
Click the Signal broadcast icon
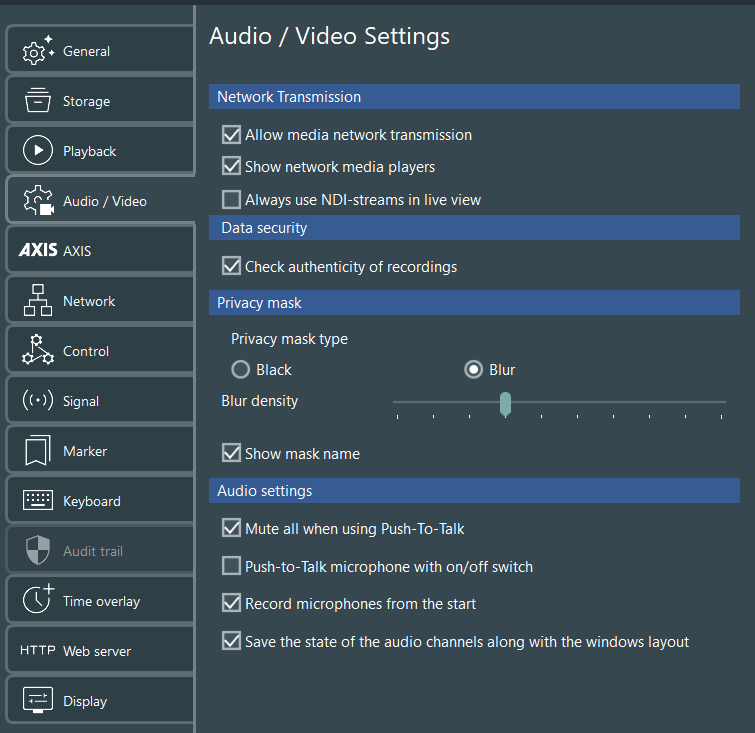pos(38,401)
